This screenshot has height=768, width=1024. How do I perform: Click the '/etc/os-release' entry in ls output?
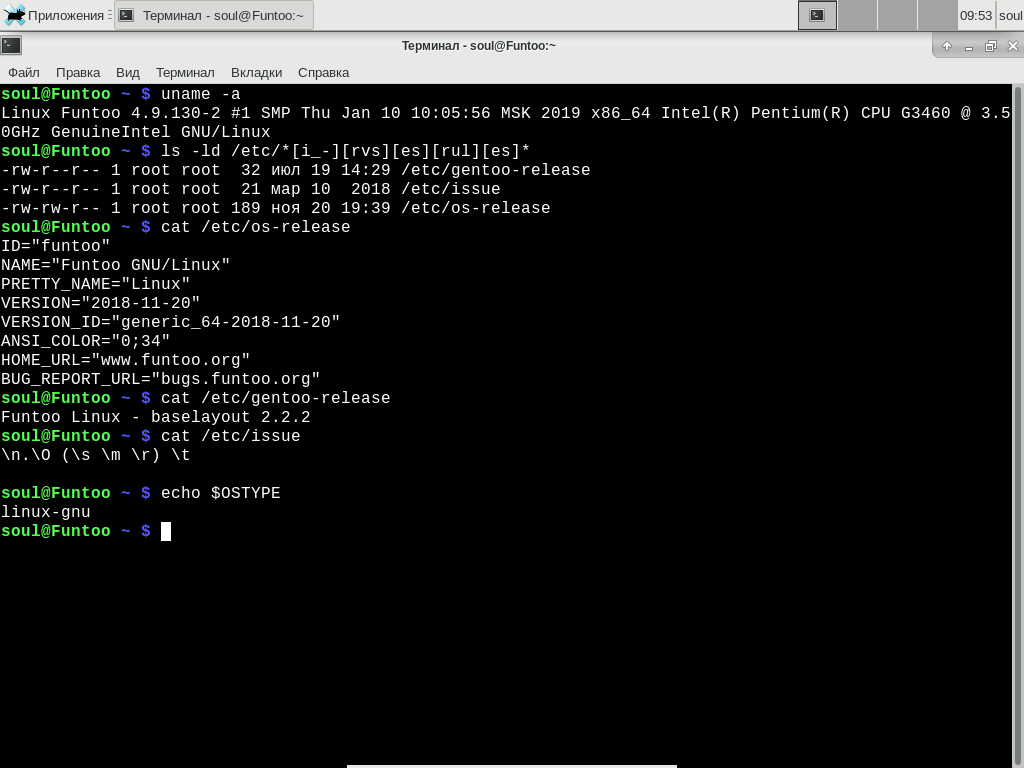[x=475, y=208]
